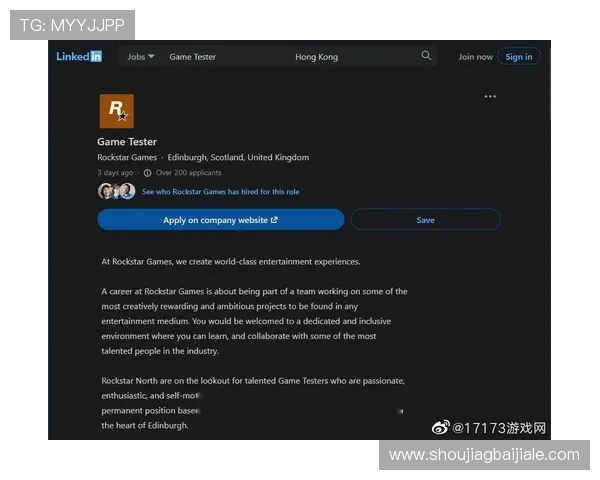
Task: Click the external link icon on Apply
Action: [274, 220]
